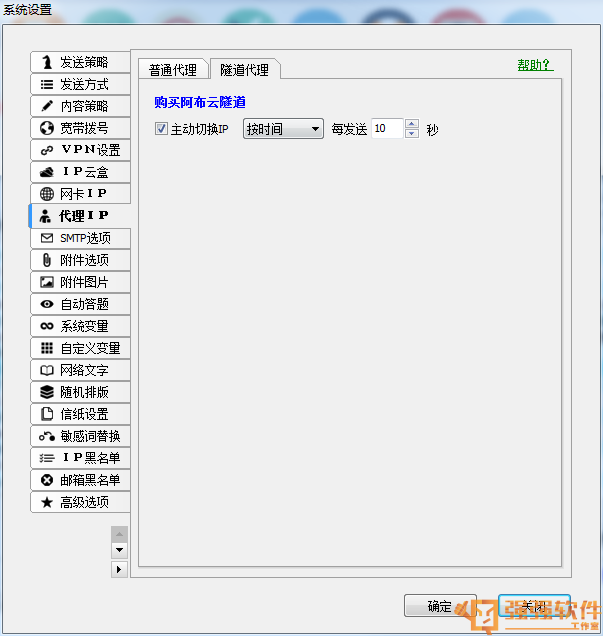This screenshot has width=603, height=636.
Task: Click the pencil icon for 内容策略
Action: (47, 106)
